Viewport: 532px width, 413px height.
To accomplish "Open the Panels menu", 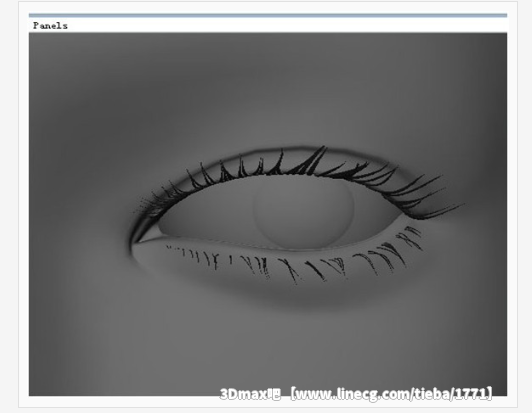I will [x=50, y=26].
